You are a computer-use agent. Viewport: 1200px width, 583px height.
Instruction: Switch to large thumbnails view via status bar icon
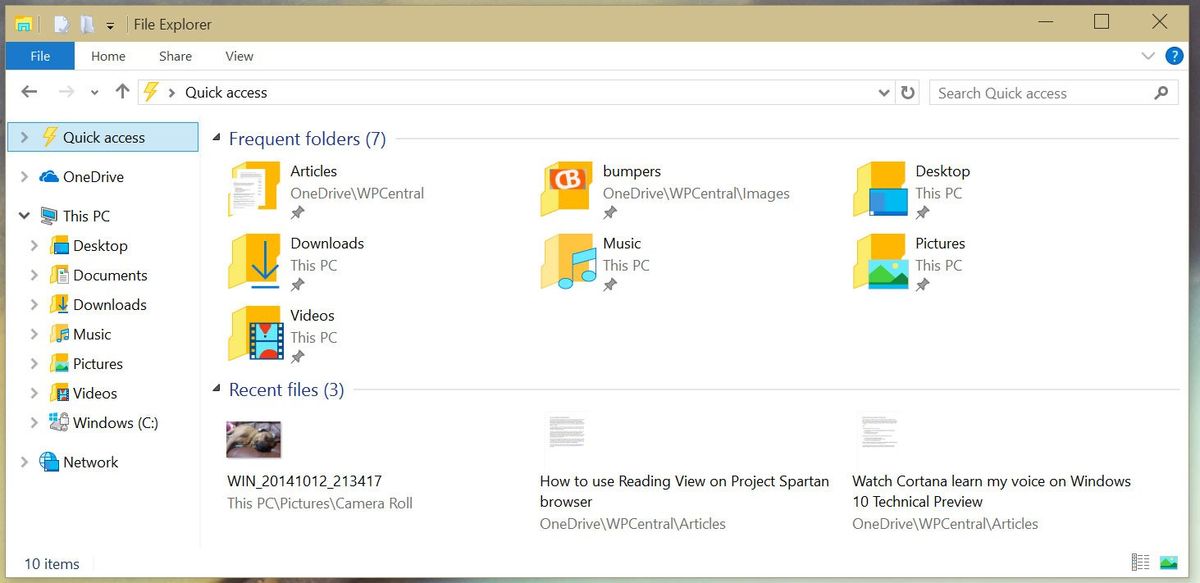1166,562
